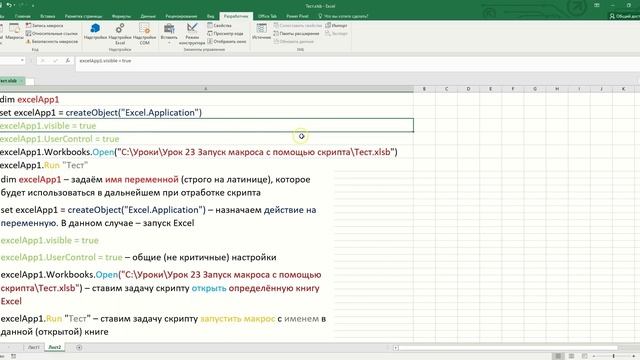Viewport: 640px width, 360px height.
Task: Click the horizontal scrollbar track
Action: tap(508, 348)
